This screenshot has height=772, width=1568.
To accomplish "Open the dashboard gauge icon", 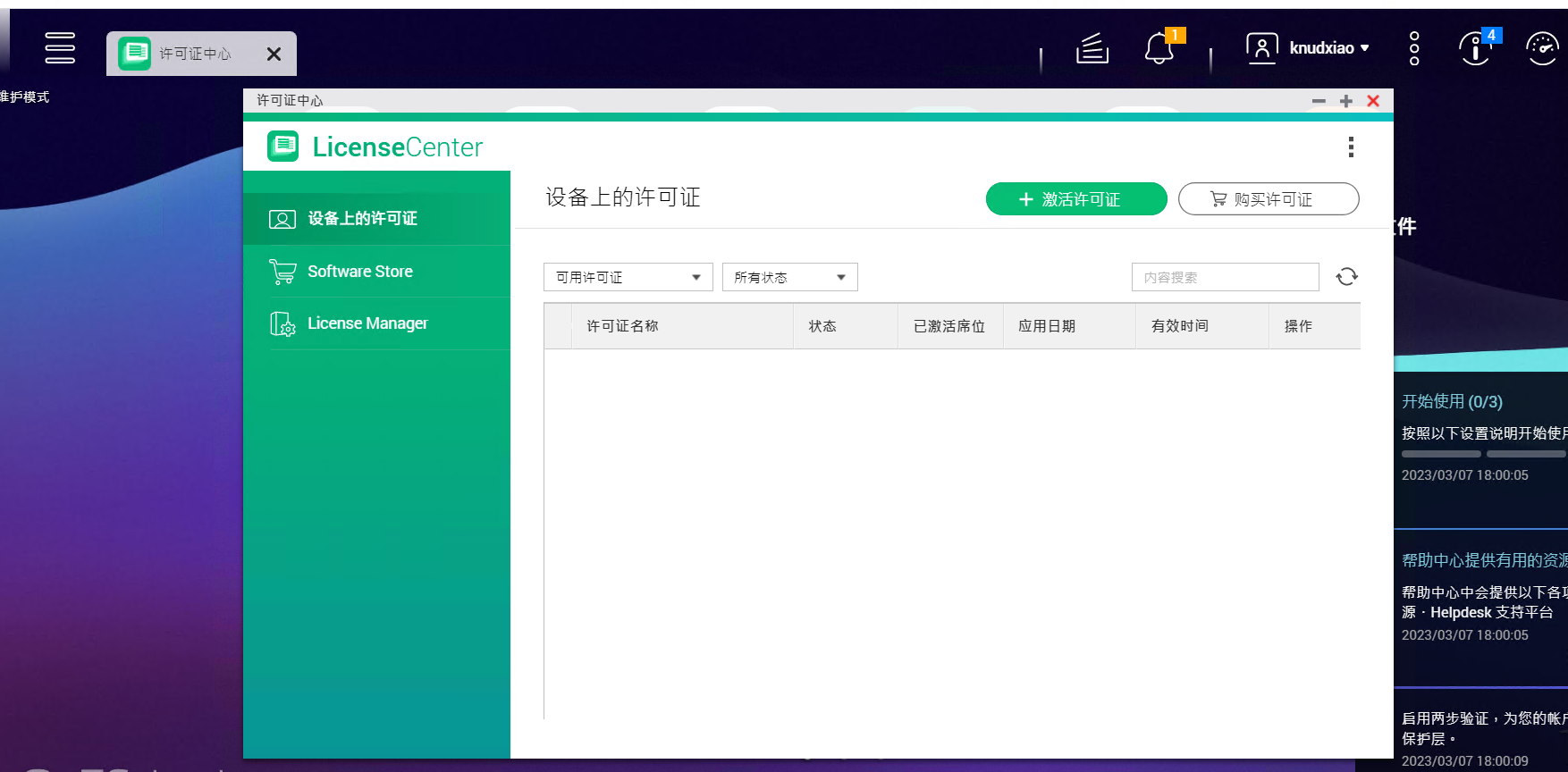I will tap(1542, 48).
